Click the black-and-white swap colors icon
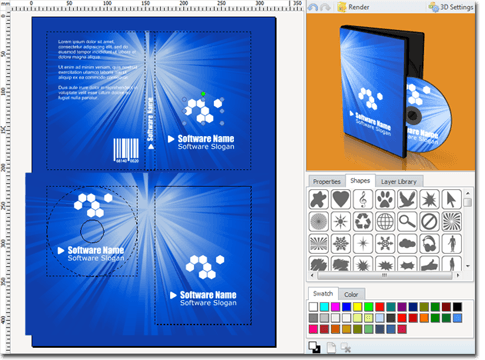The width and height of the screenshot is (485, 360). tap(314, 347)
